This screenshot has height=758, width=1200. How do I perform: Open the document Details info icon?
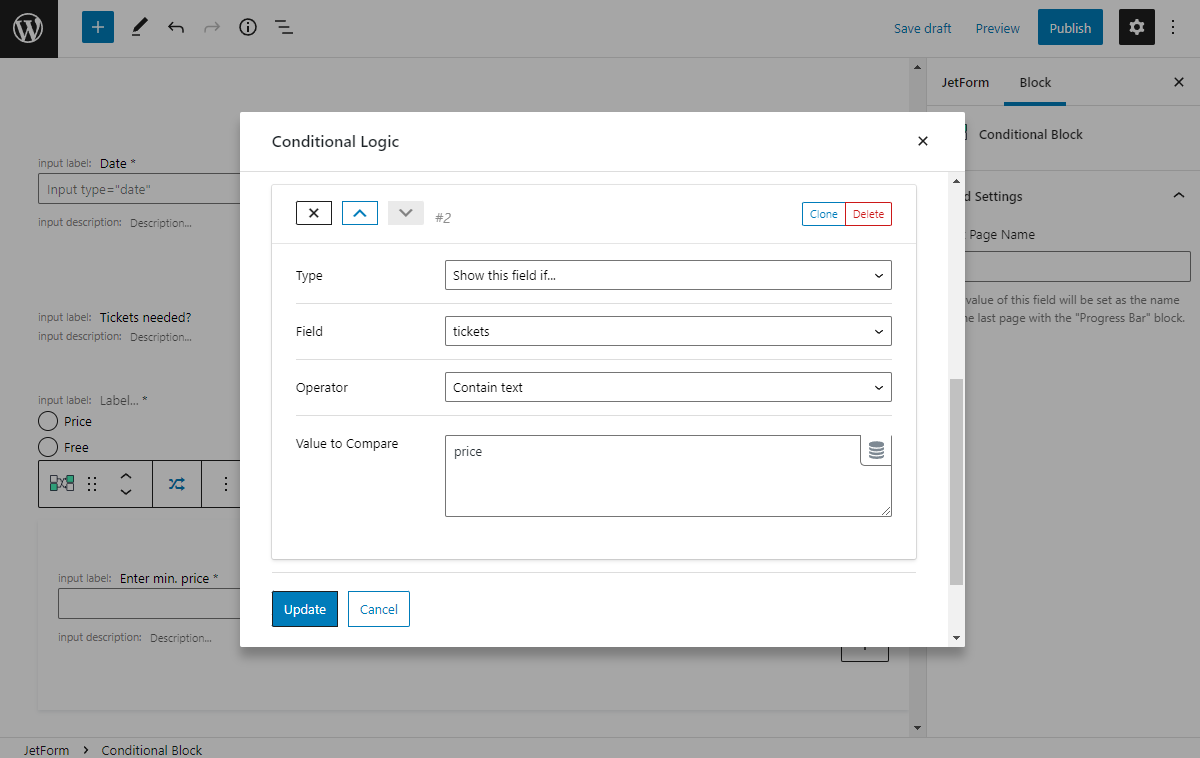[x=248, y=27]
